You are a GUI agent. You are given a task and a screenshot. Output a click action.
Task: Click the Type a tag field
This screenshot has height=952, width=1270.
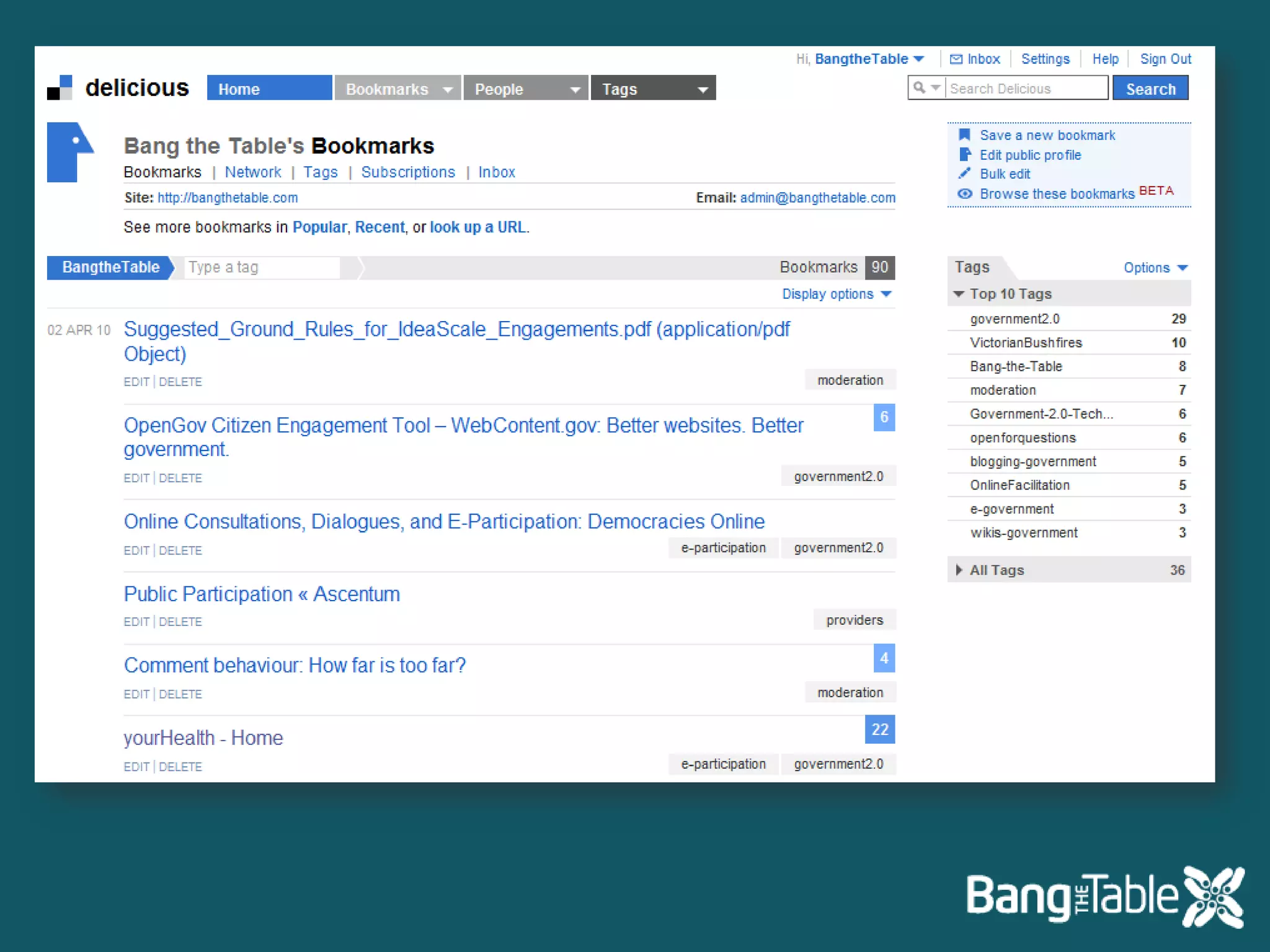(262, 268)
